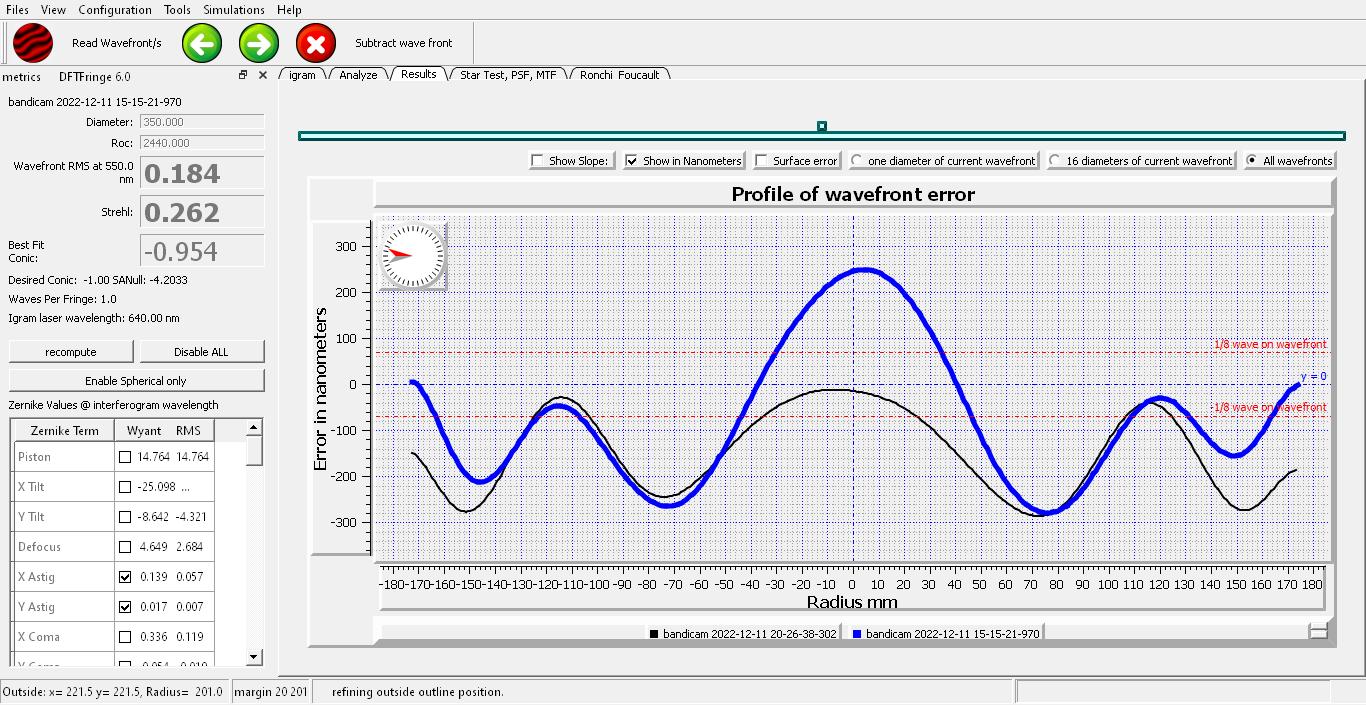Image resolution: width=1366 pixels, height=705 pixels.
Task: Click the small legend toggle icon at bottom right
Action: point(1318,631)
